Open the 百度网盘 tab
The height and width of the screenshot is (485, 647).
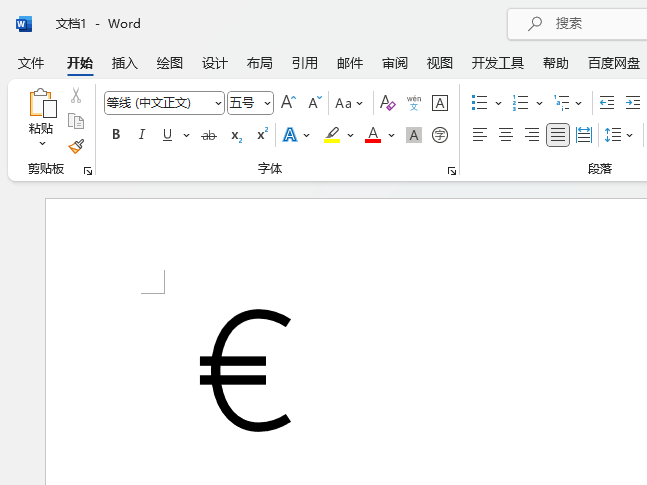coord(614,63)
